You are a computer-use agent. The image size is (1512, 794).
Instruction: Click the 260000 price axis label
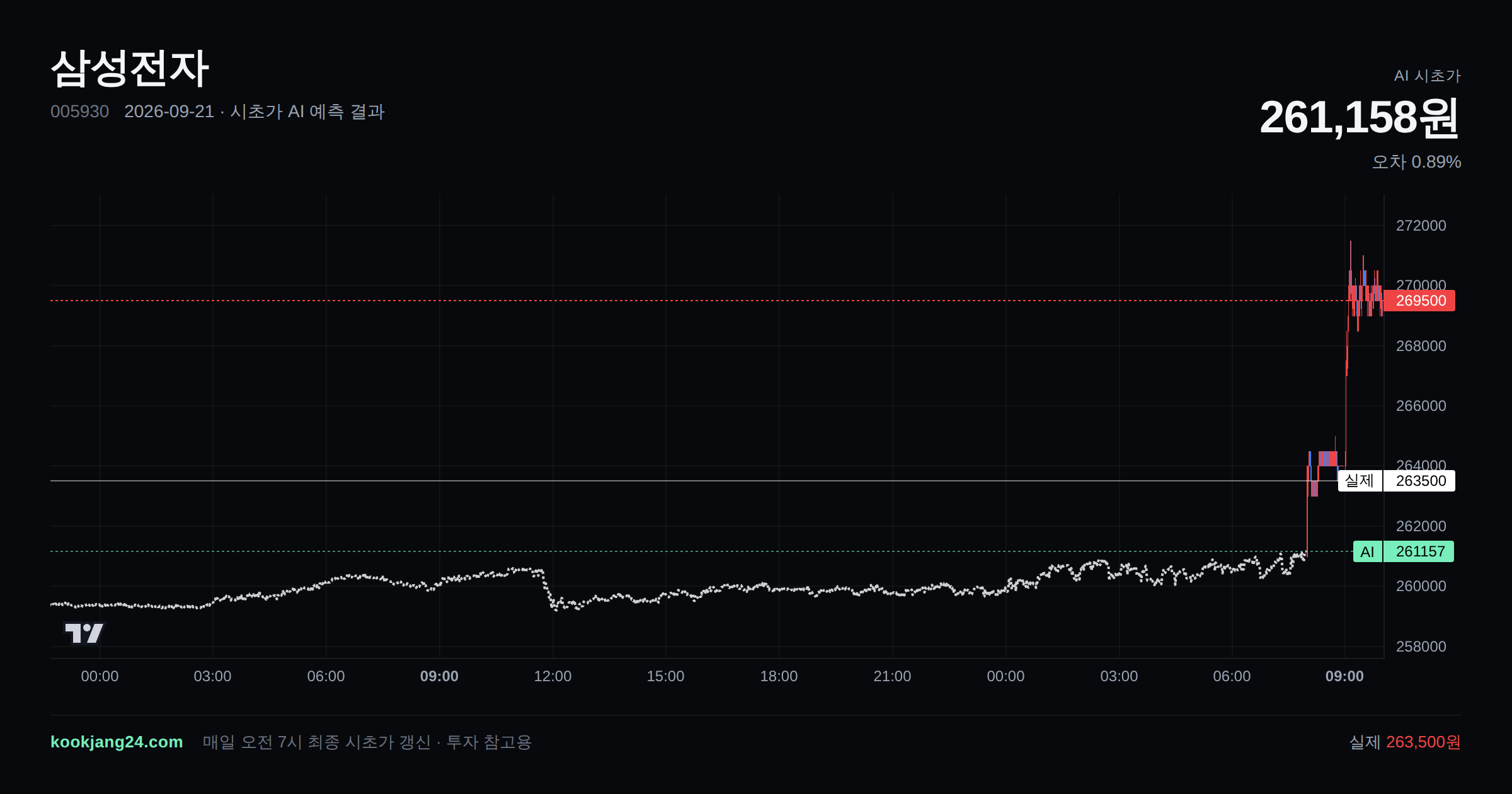click(x=1421, y=586)
